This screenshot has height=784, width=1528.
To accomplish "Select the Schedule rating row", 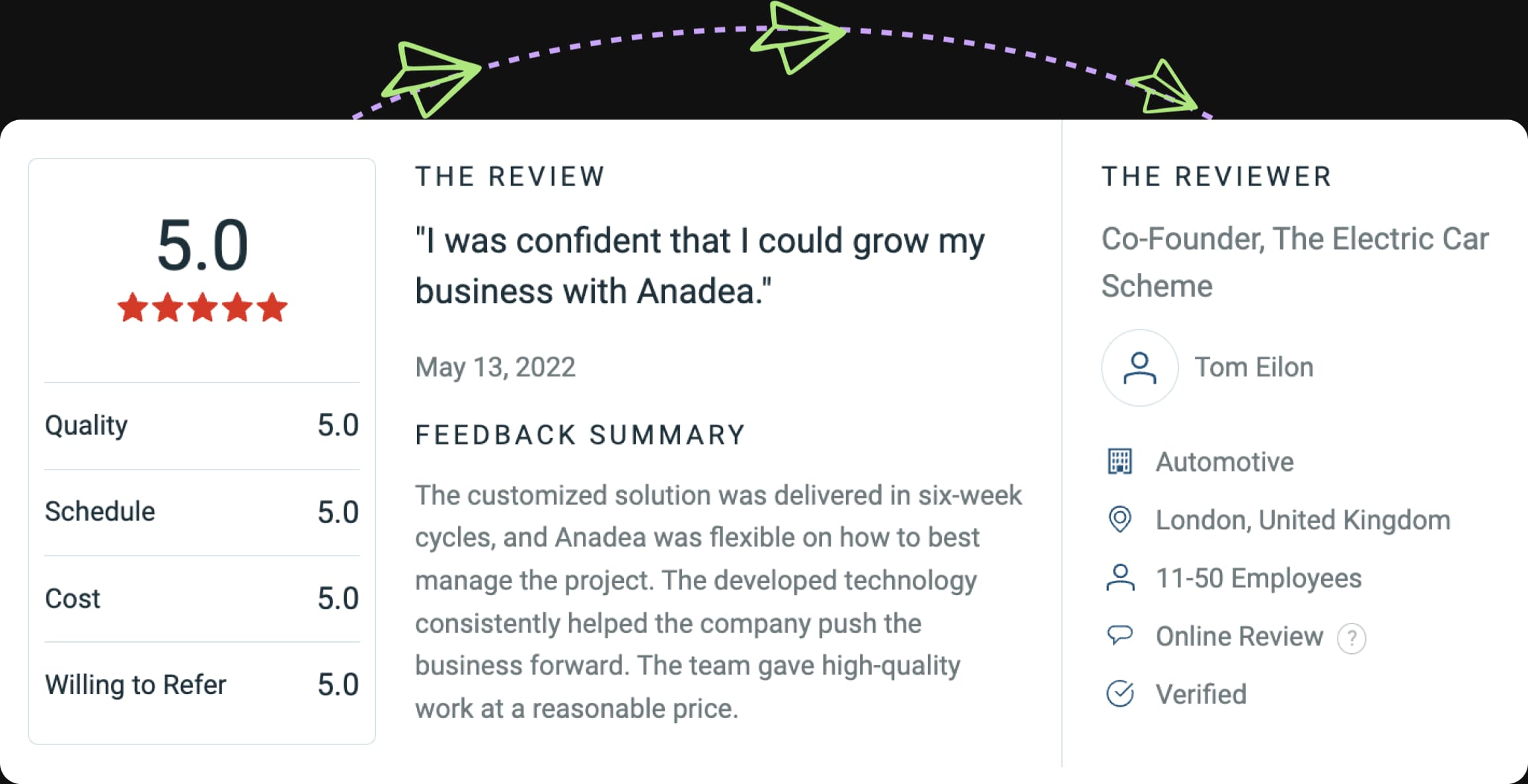I will 202,512.
